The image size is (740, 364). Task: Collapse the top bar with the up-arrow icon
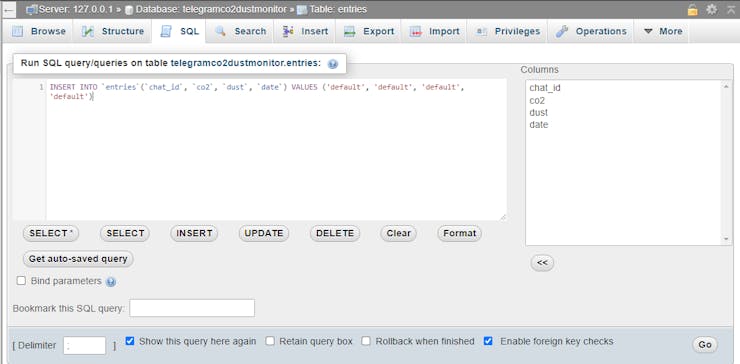730,9
